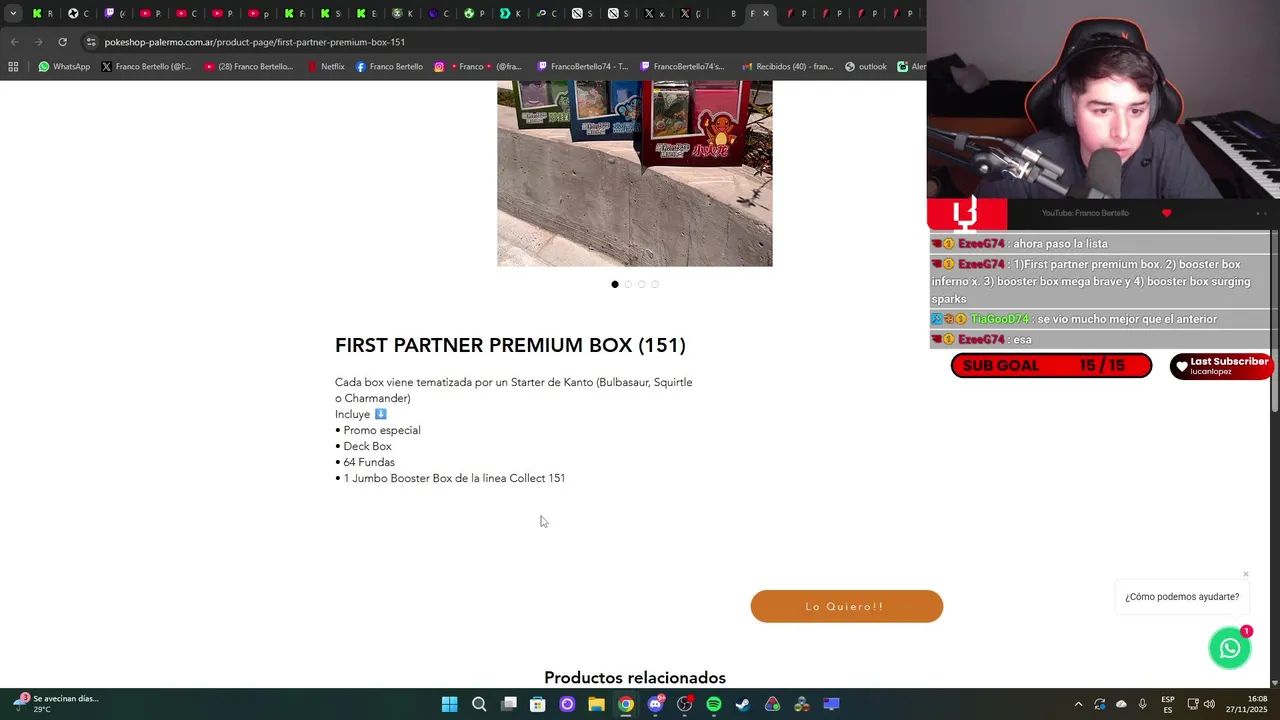Switch to Chrome on the taskbar
Image resolution: width=1280 pixels, height=720 pixels.
tap(625, 704)
